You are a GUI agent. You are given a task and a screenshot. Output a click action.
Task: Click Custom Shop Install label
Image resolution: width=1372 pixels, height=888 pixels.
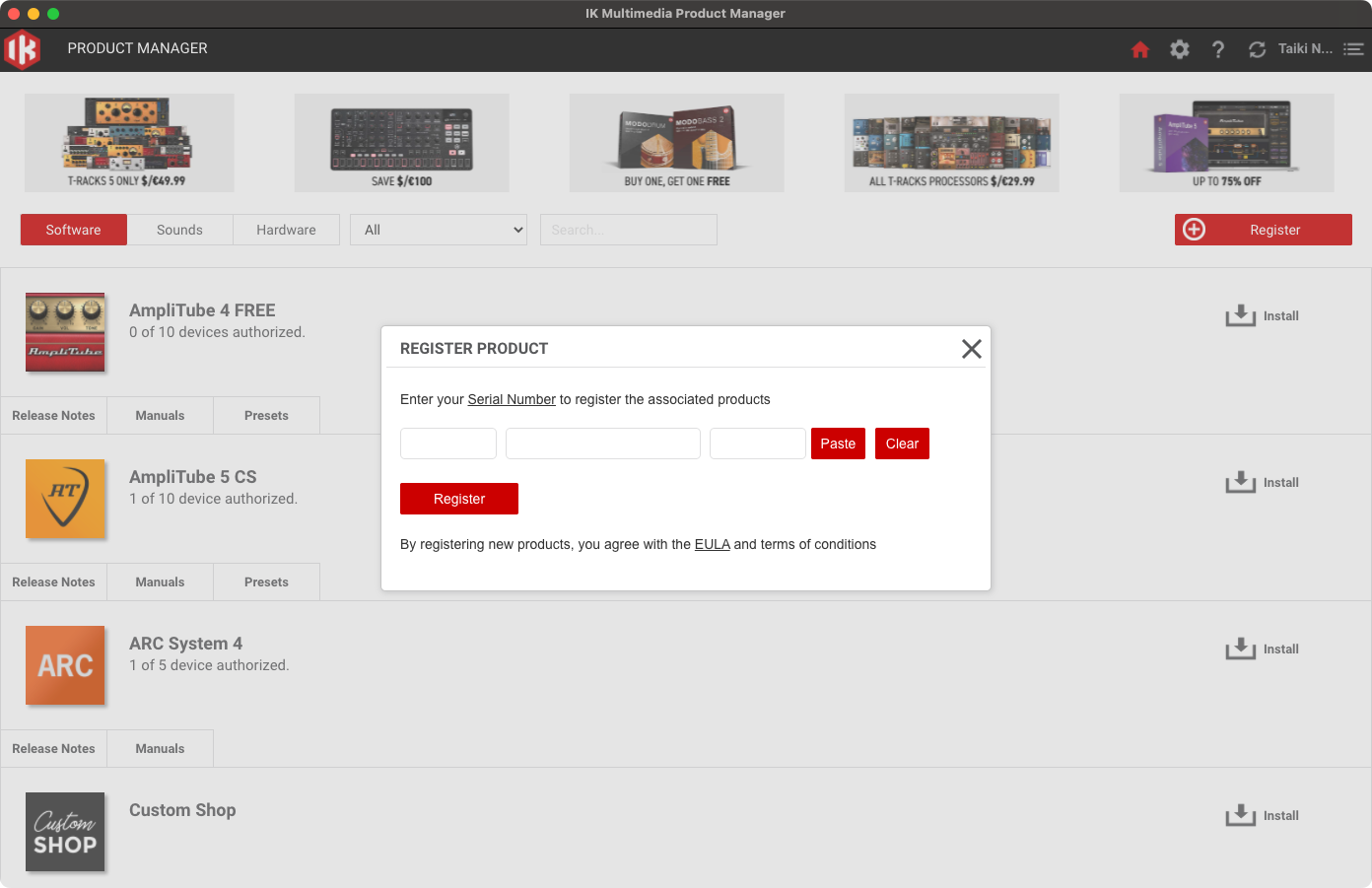coord(1281,815)
